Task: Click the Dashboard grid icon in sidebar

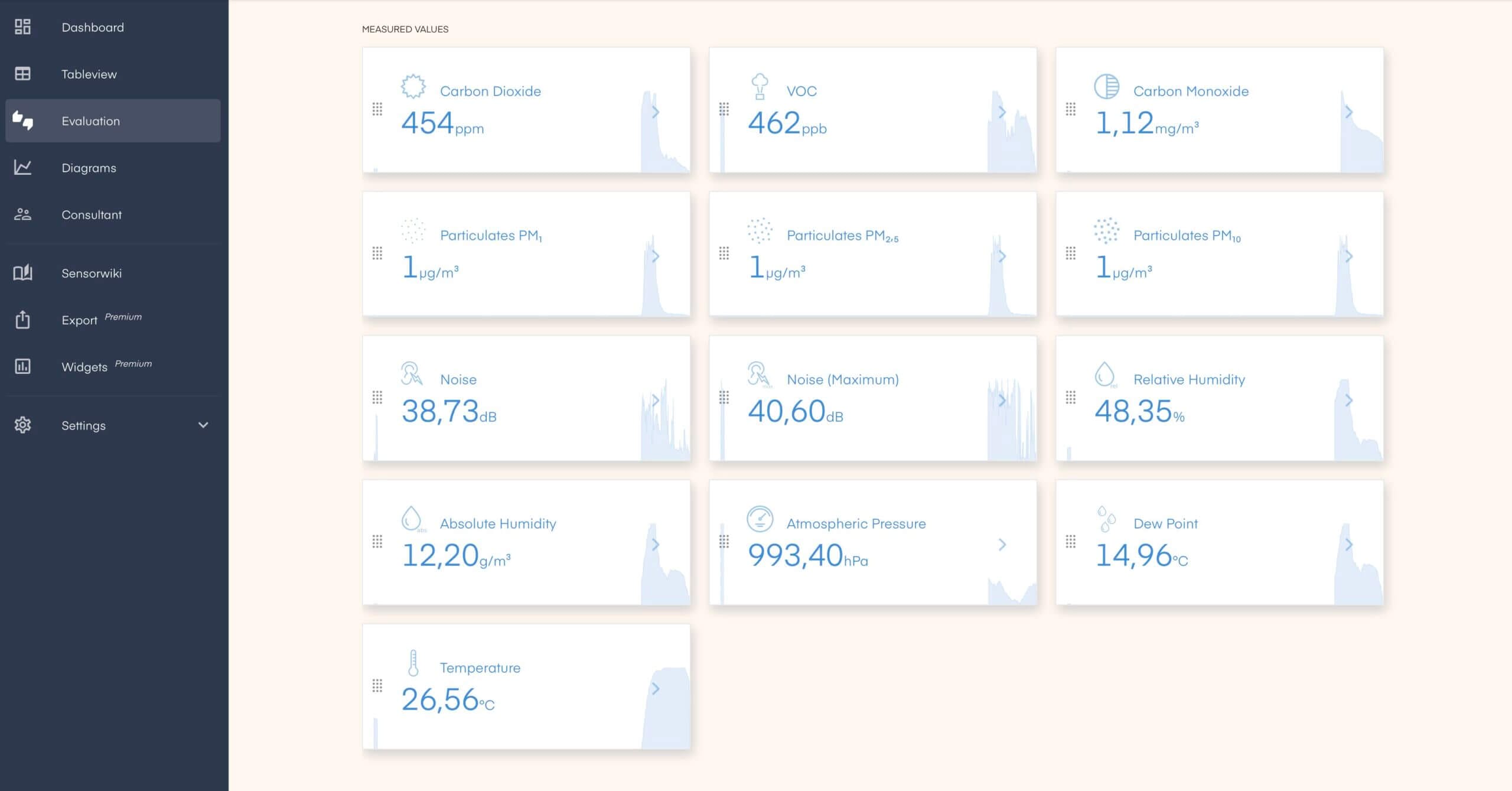Action: [22, 27]
